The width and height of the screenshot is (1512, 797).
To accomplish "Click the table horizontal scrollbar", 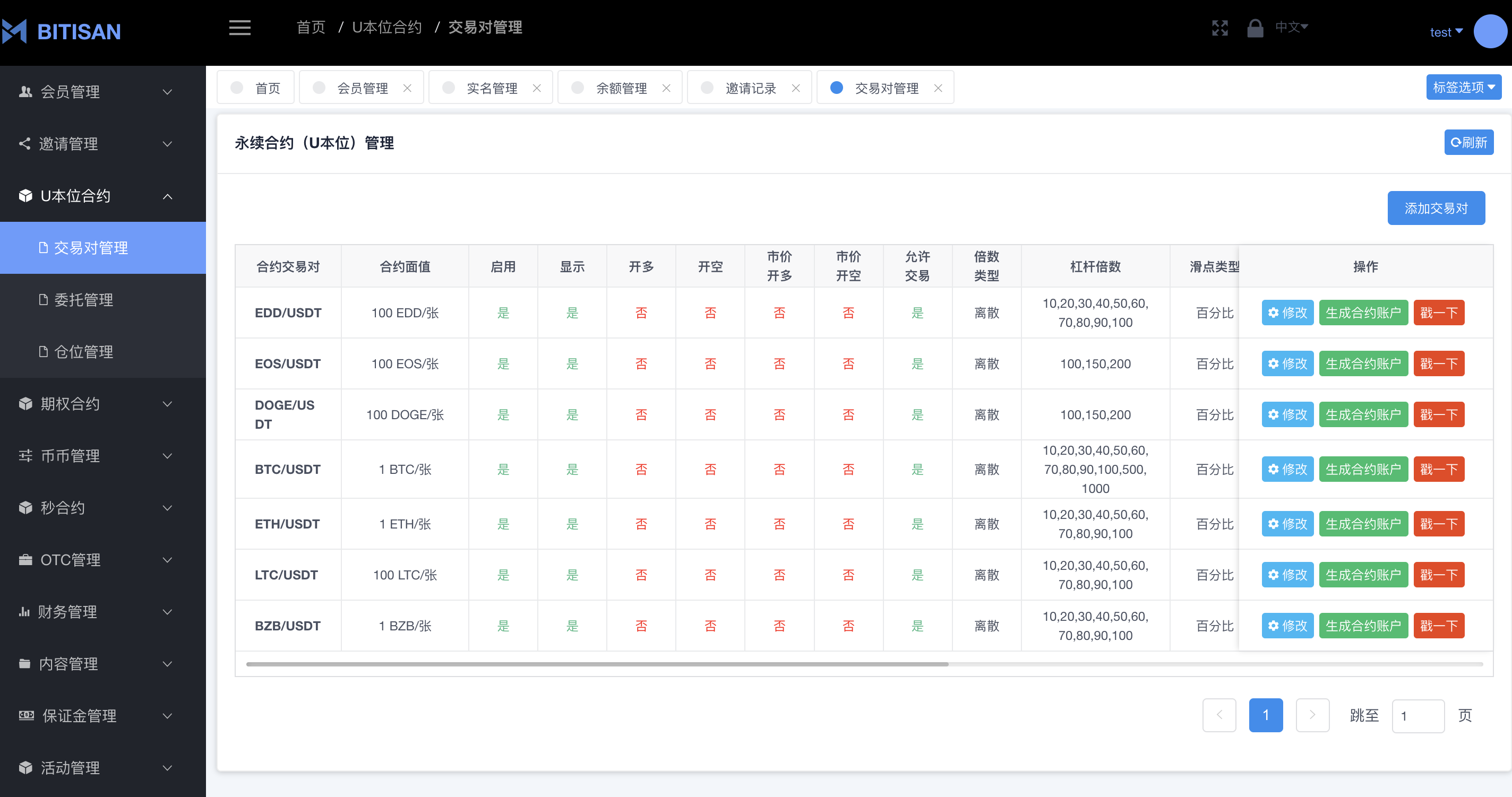I will [597, 664].
